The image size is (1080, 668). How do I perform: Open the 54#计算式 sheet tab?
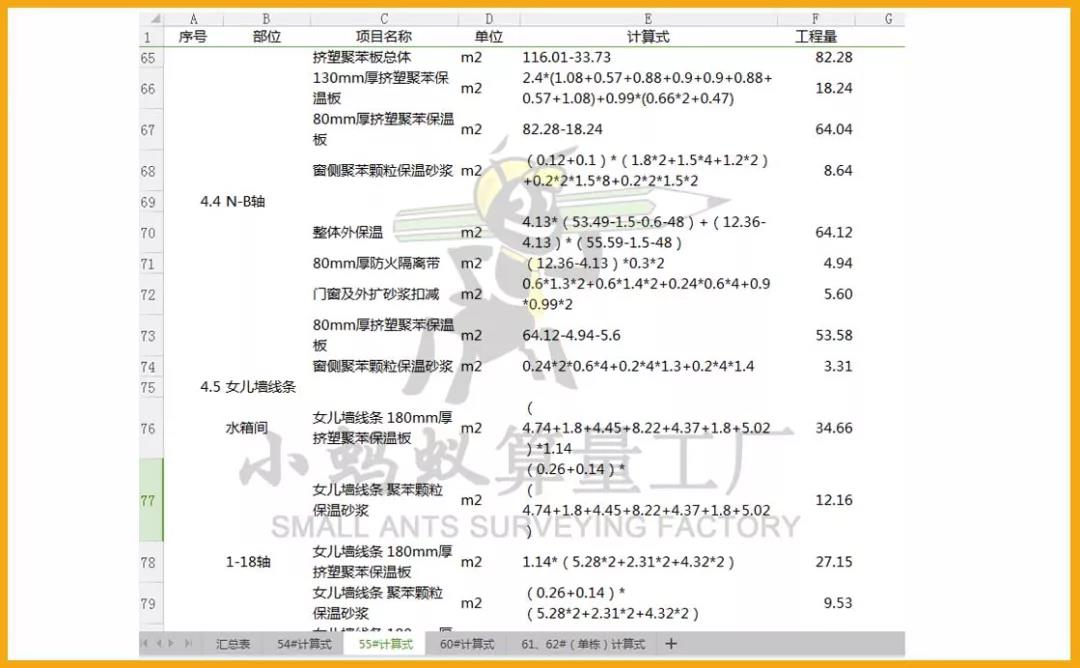click(x=304, y=645)
